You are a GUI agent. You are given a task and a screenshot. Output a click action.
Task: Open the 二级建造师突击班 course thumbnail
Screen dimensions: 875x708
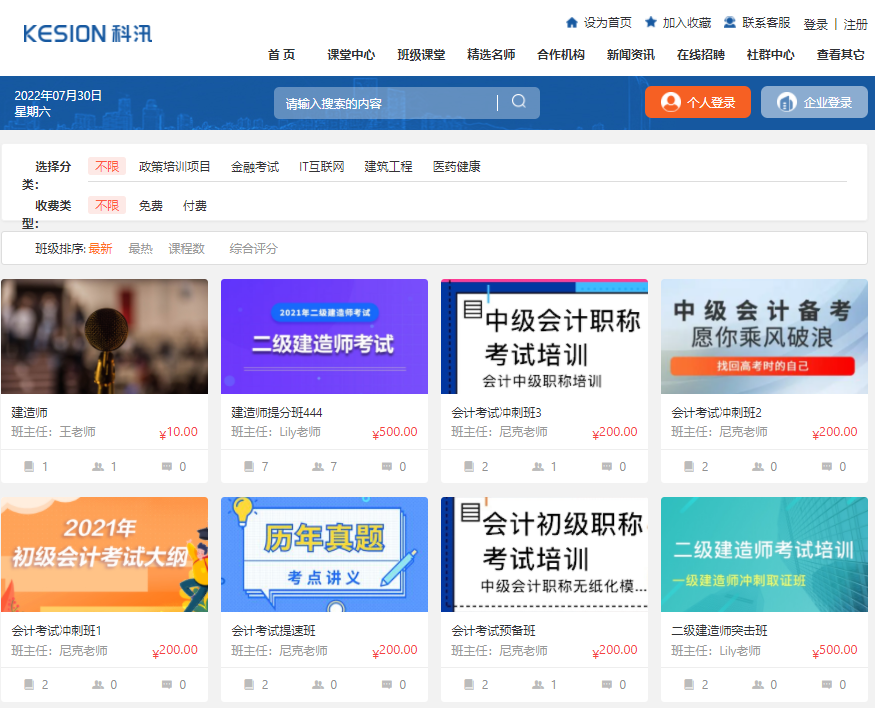point(763,554)
